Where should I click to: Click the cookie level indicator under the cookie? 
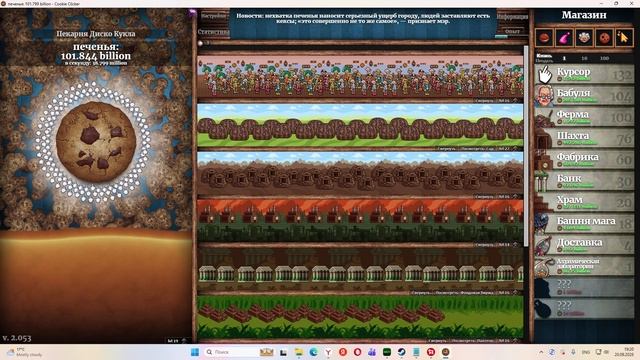[x=176, y=340]
